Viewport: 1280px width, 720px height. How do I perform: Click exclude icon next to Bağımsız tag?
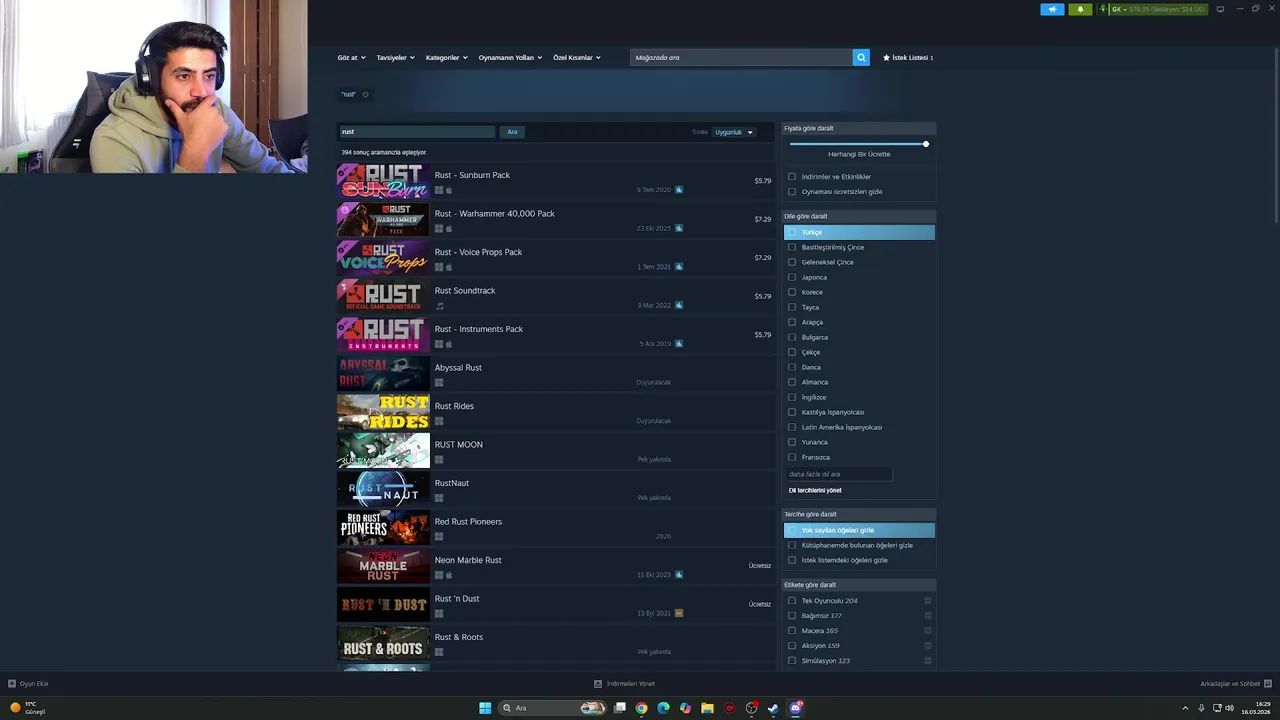point(928,616)
